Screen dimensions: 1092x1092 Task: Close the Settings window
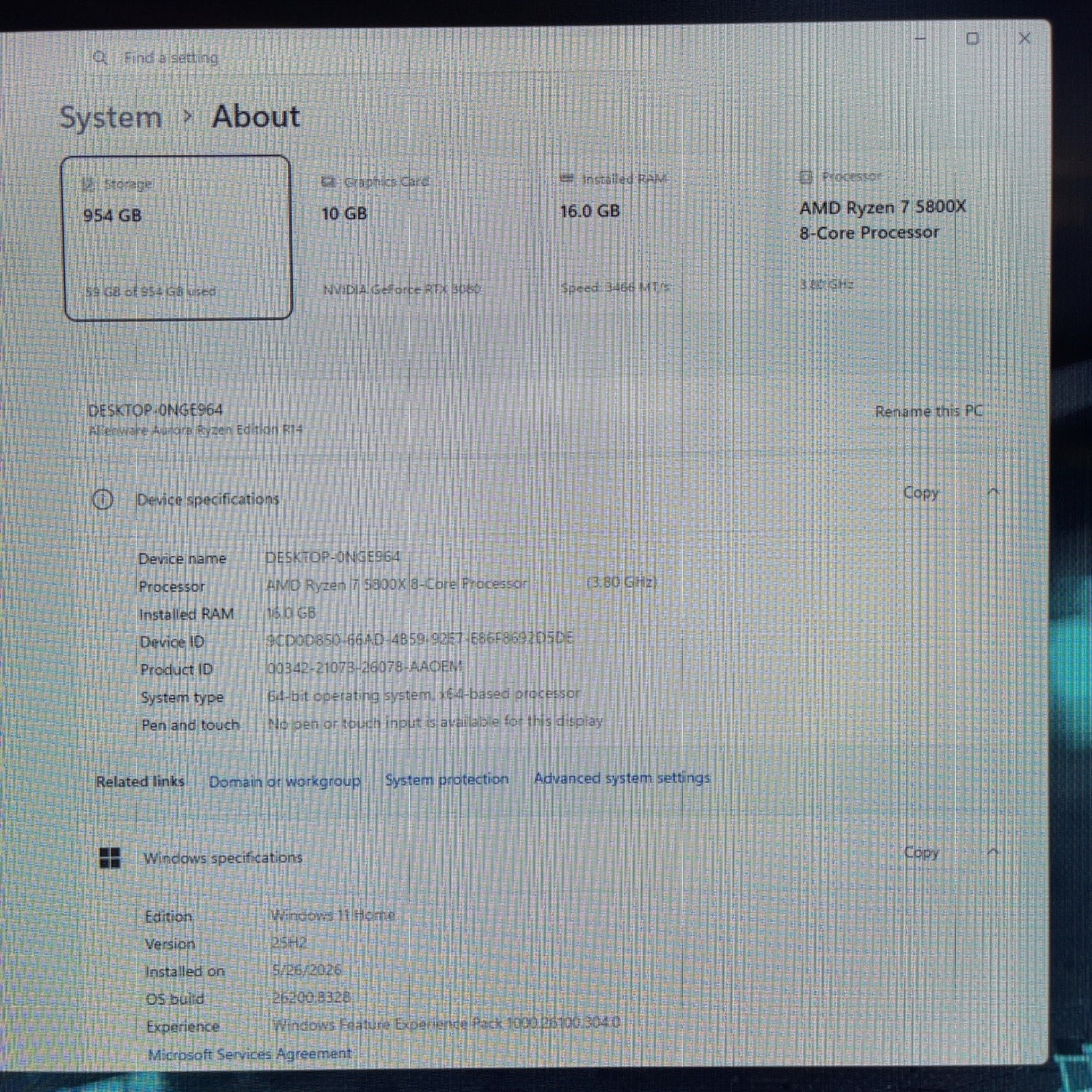(1024, 38)
